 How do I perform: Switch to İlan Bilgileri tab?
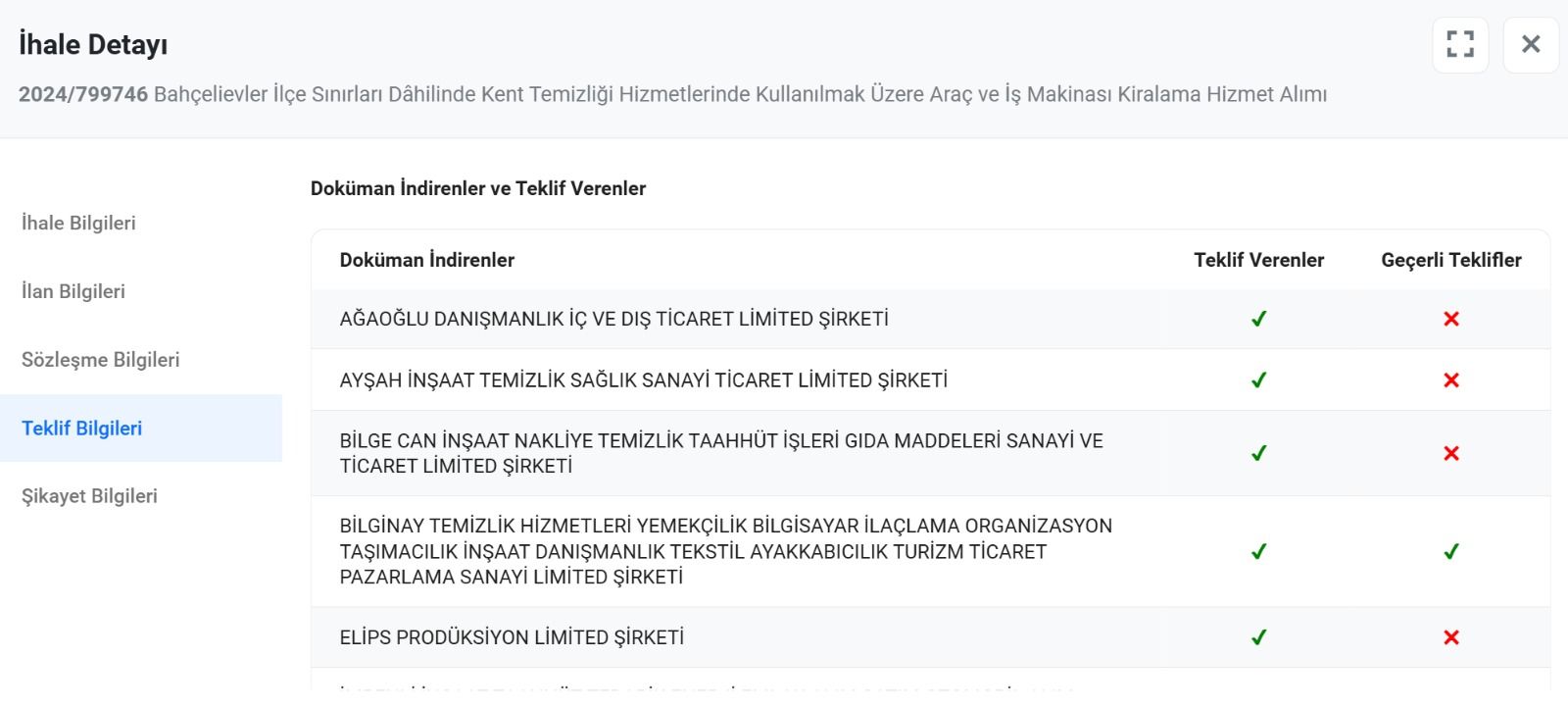73,291
